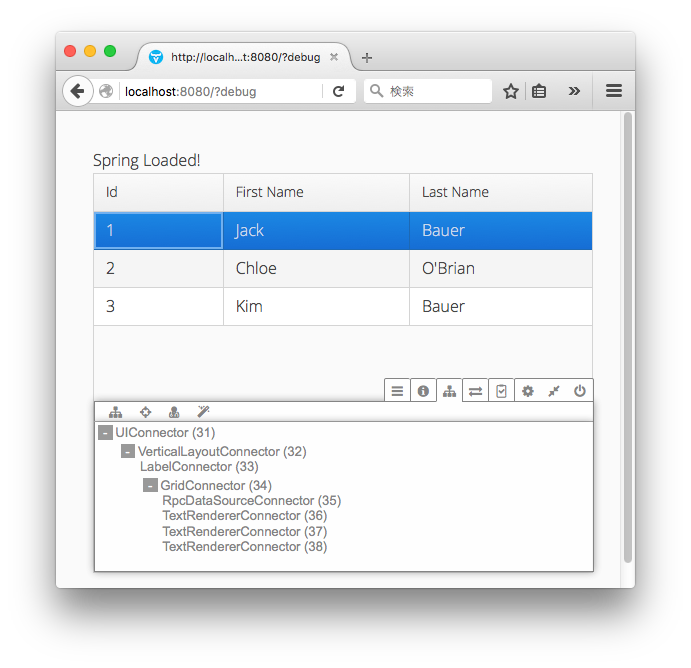The image size is (691, 668).
Task: Select the LabelConnector (33) tree item
Action: click(x=199, y=467)
